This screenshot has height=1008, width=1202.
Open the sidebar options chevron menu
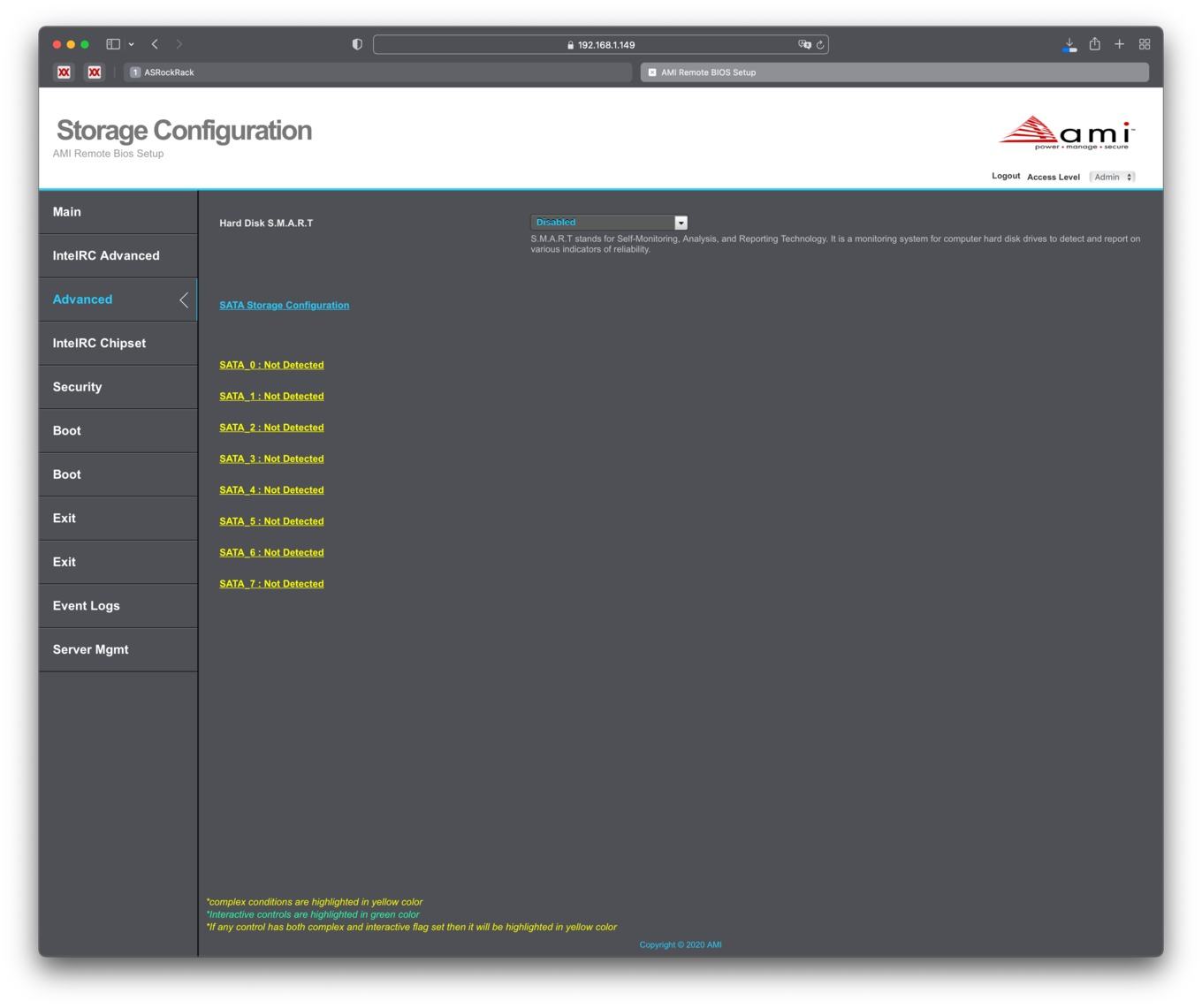pyautogui.click(x=131, y=44)
